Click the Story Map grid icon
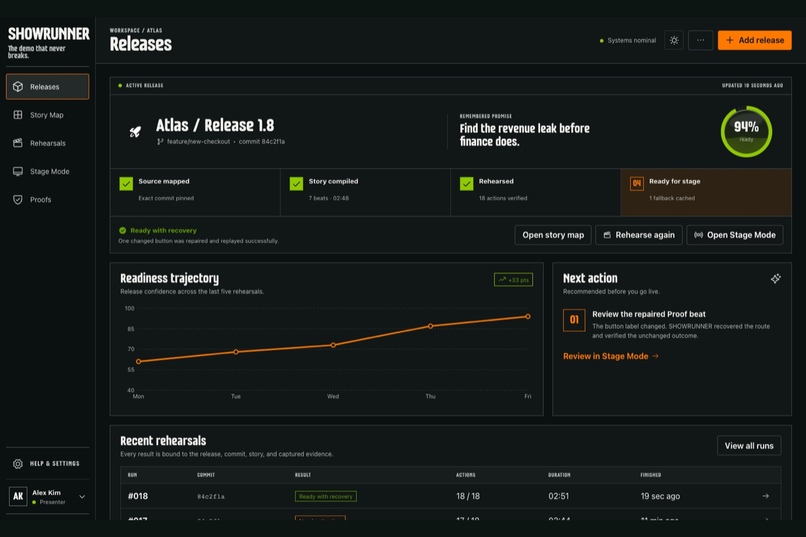The image size is (806, 537). tap(18, 115)
